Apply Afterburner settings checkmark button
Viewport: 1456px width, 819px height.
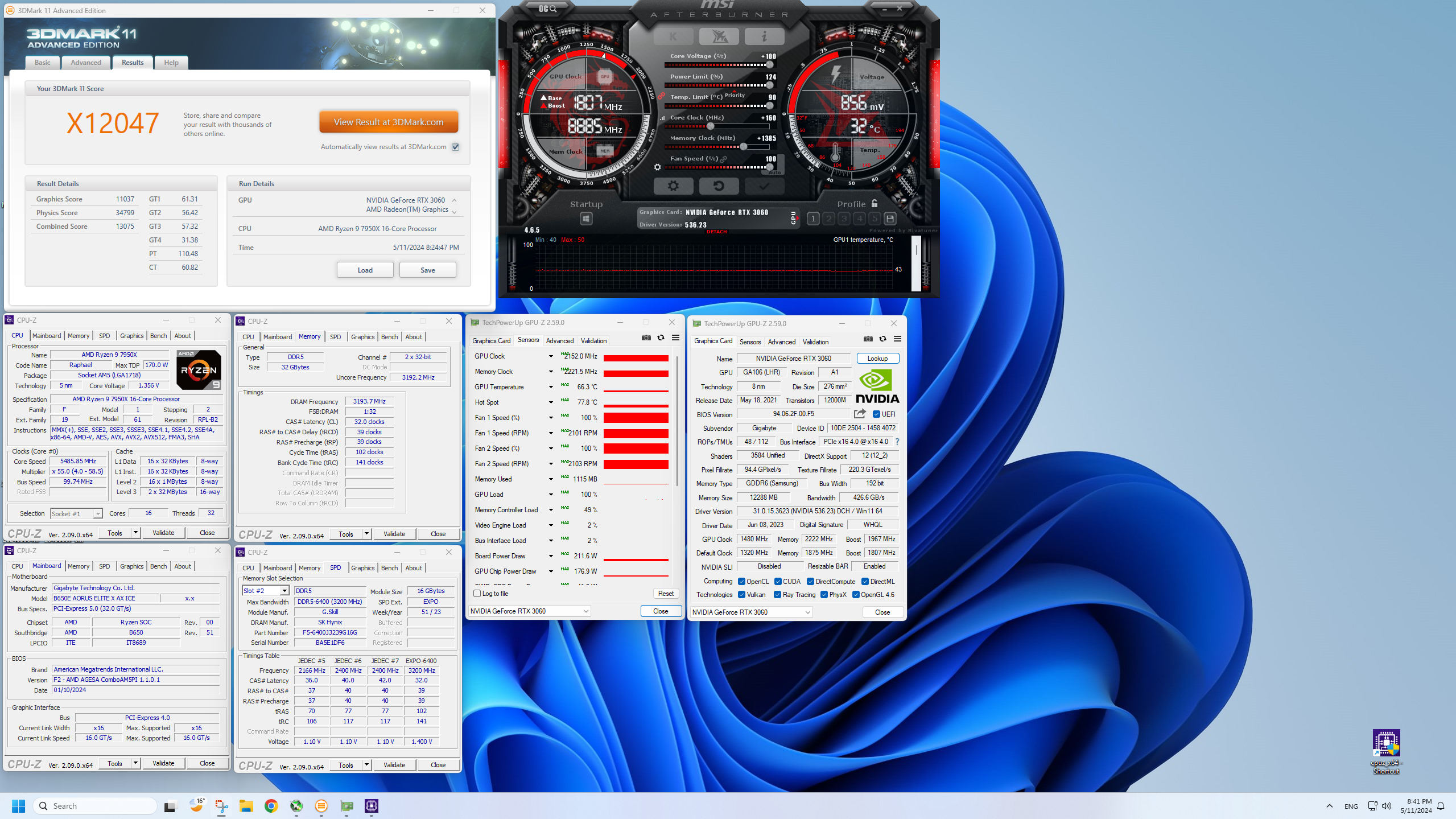tap(764, 186)
